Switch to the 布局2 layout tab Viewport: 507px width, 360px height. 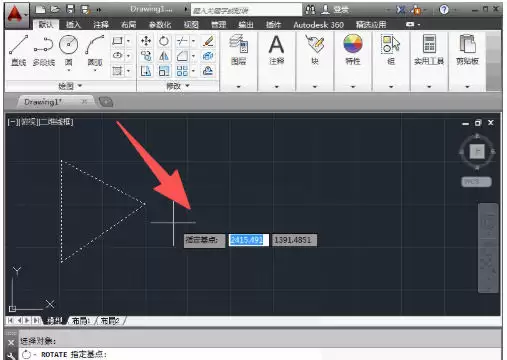[110, 321]
